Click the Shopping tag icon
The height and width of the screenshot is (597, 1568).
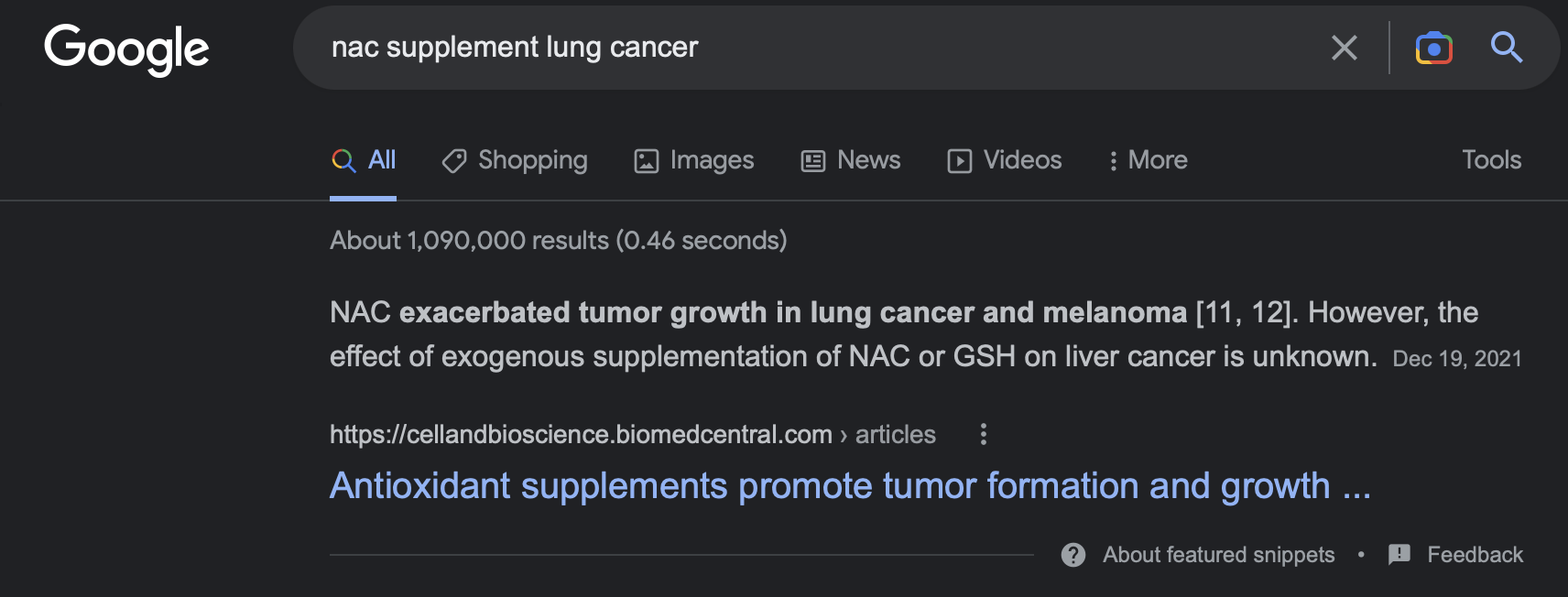454,161
